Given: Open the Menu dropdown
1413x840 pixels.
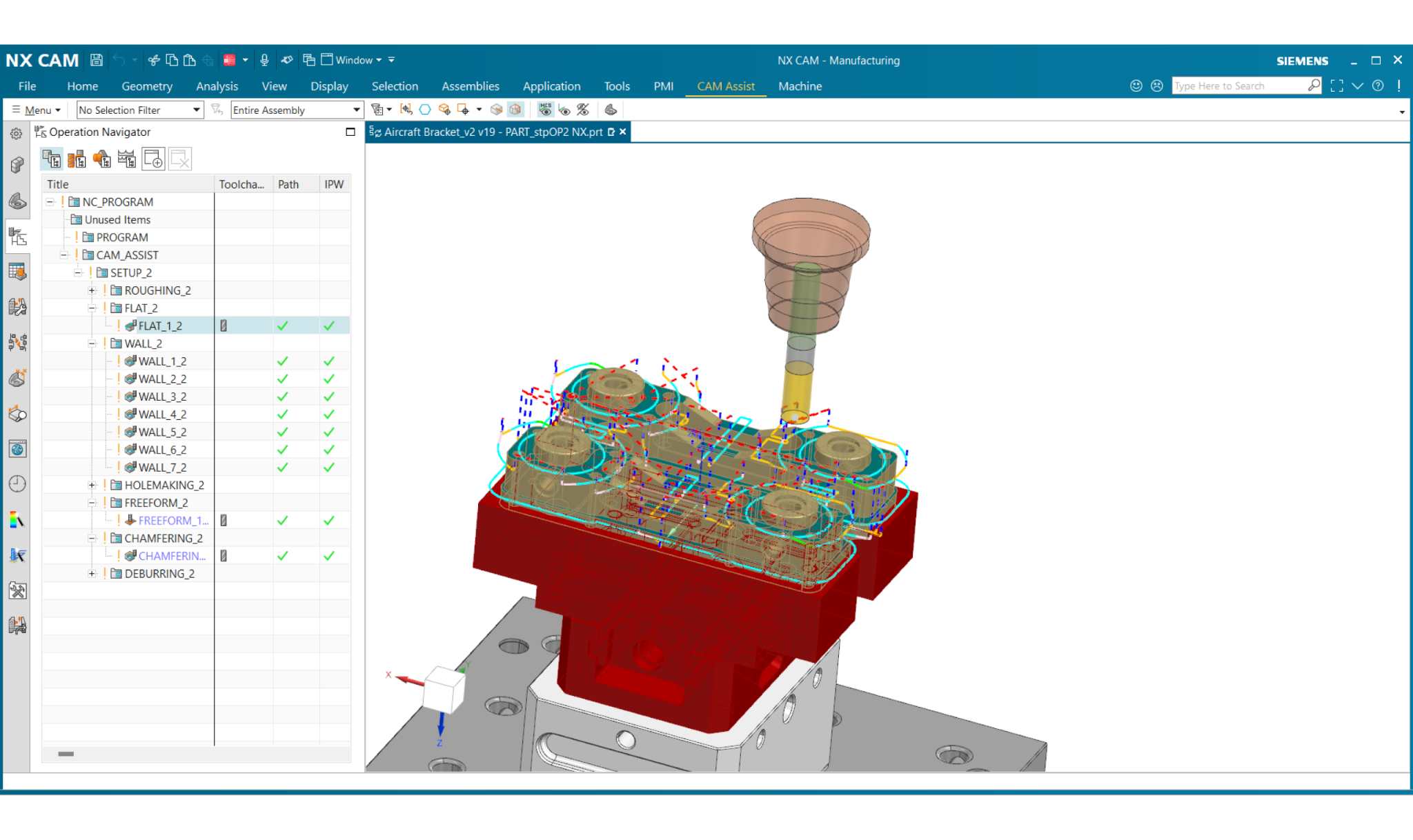Looking at the screenshot, I should coord(37,110).
